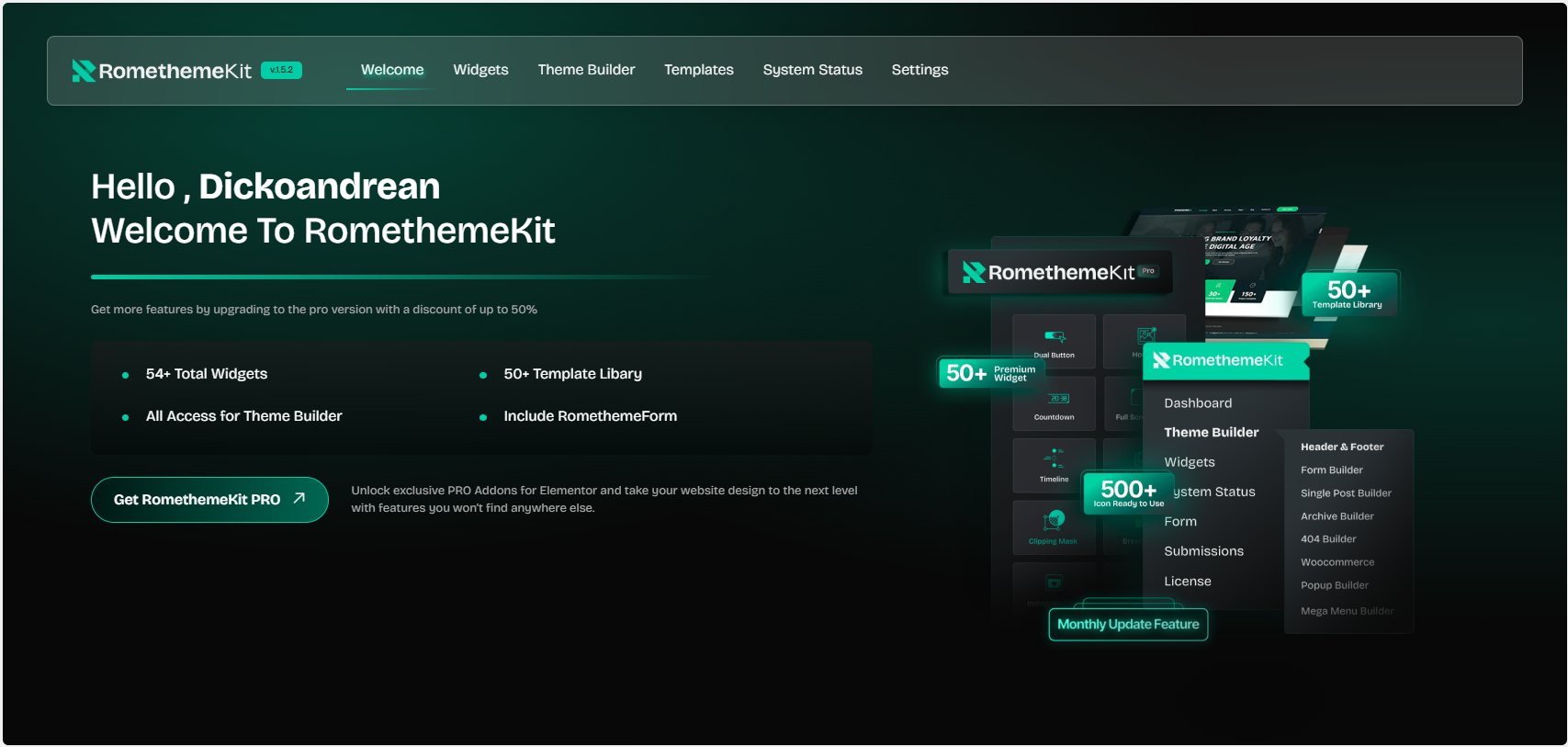
Task: Click the RomethemeKit Pro logo card
Action: point(1060,272)
